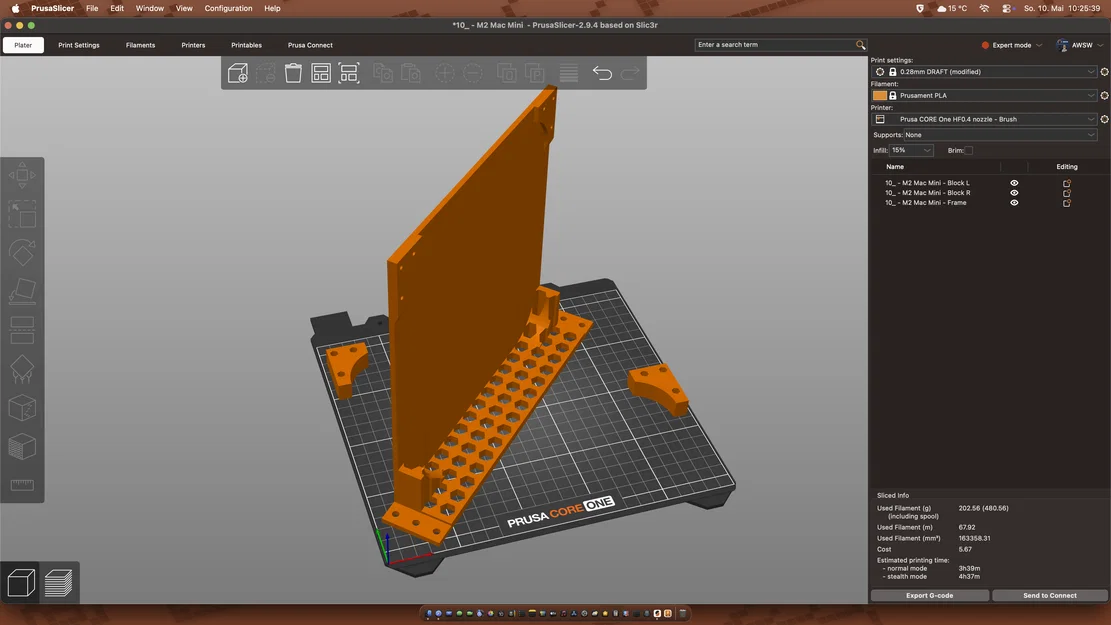
Task: Open the Infill 15% dropdown
Action: tap(911, 150)
